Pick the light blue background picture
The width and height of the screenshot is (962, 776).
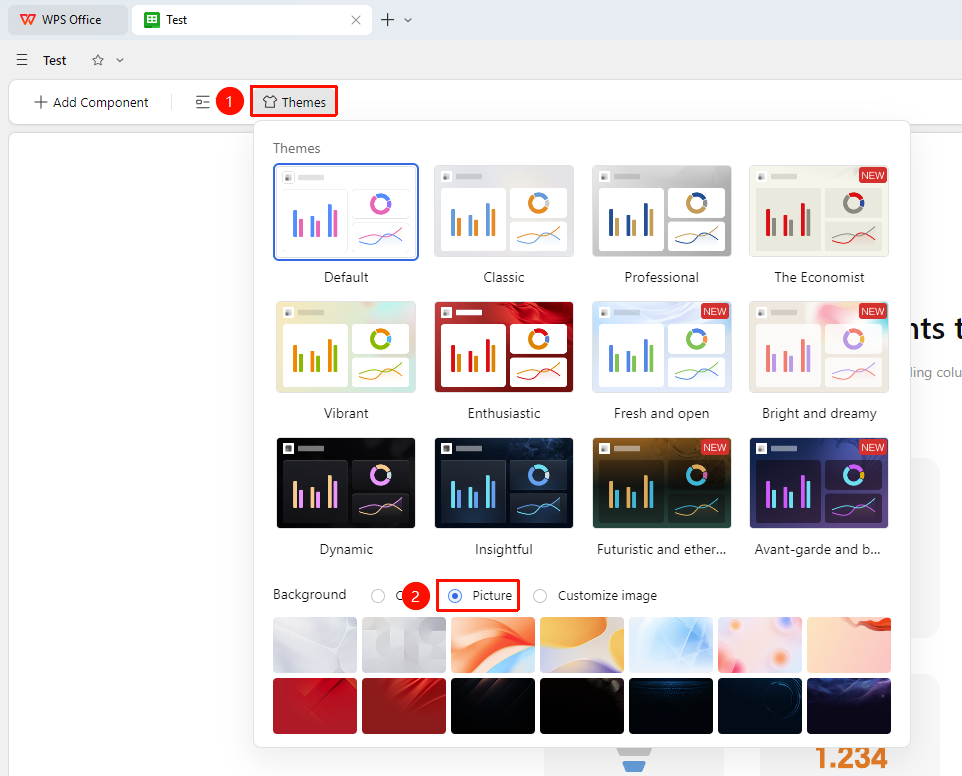[x=671, y=645]
